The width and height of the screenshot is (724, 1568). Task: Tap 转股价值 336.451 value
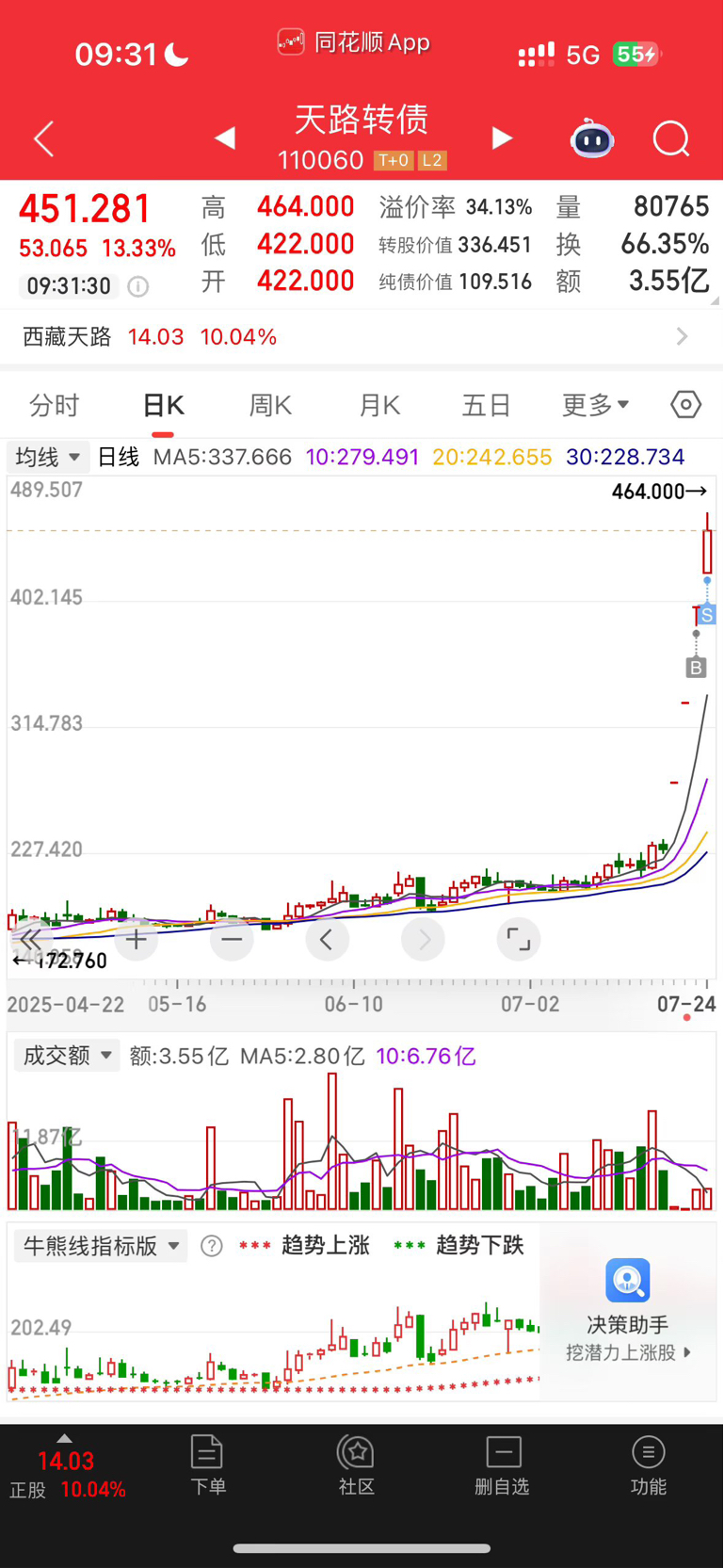coord(495,245)
